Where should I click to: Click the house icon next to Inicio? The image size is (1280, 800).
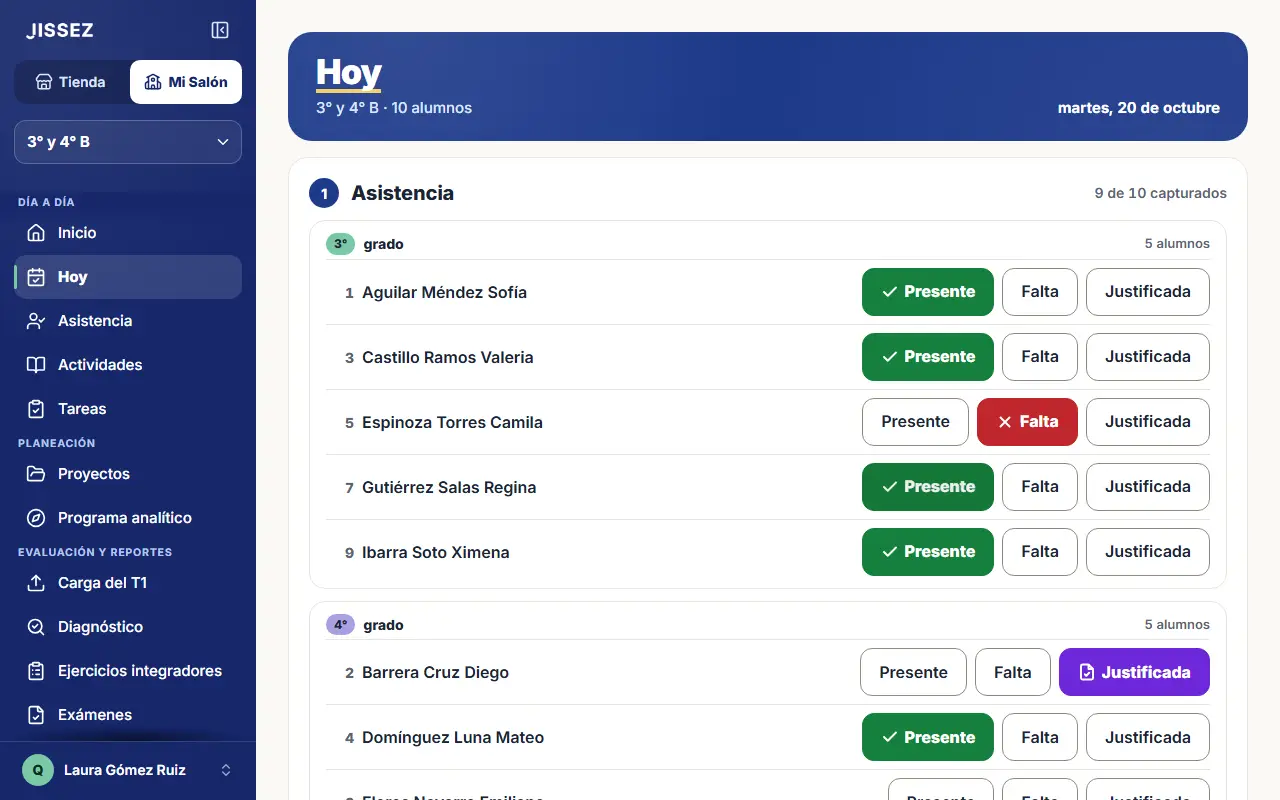pyautogui.click(x=36, y=233)
